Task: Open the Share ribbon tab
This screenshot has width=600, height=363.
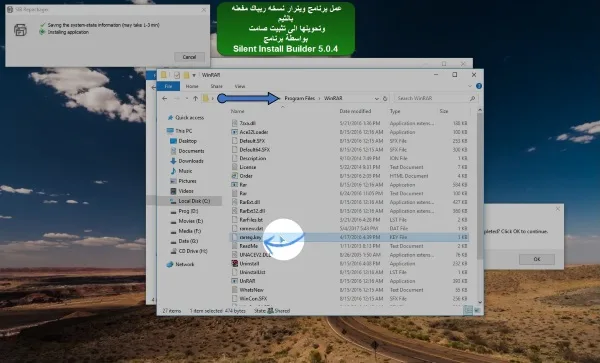Action: [216, 86]
